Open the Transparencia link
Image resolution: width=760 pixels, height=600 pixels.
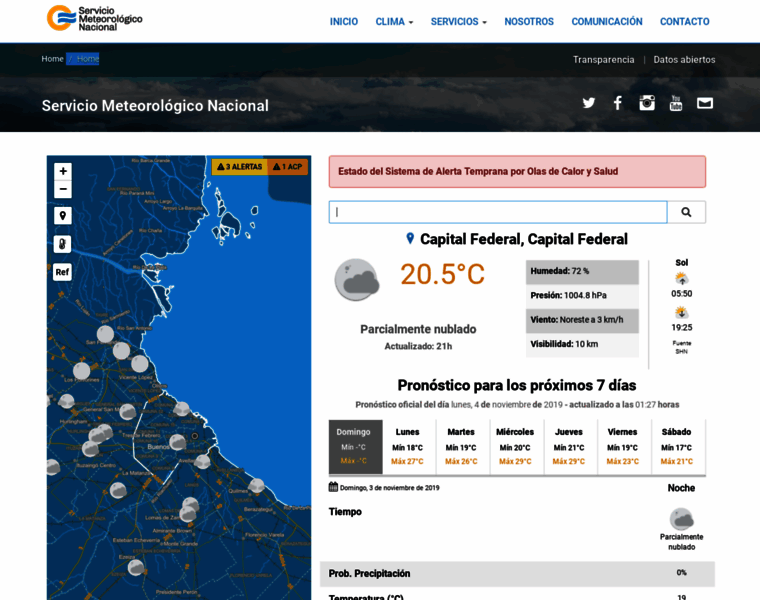point(603,60)
